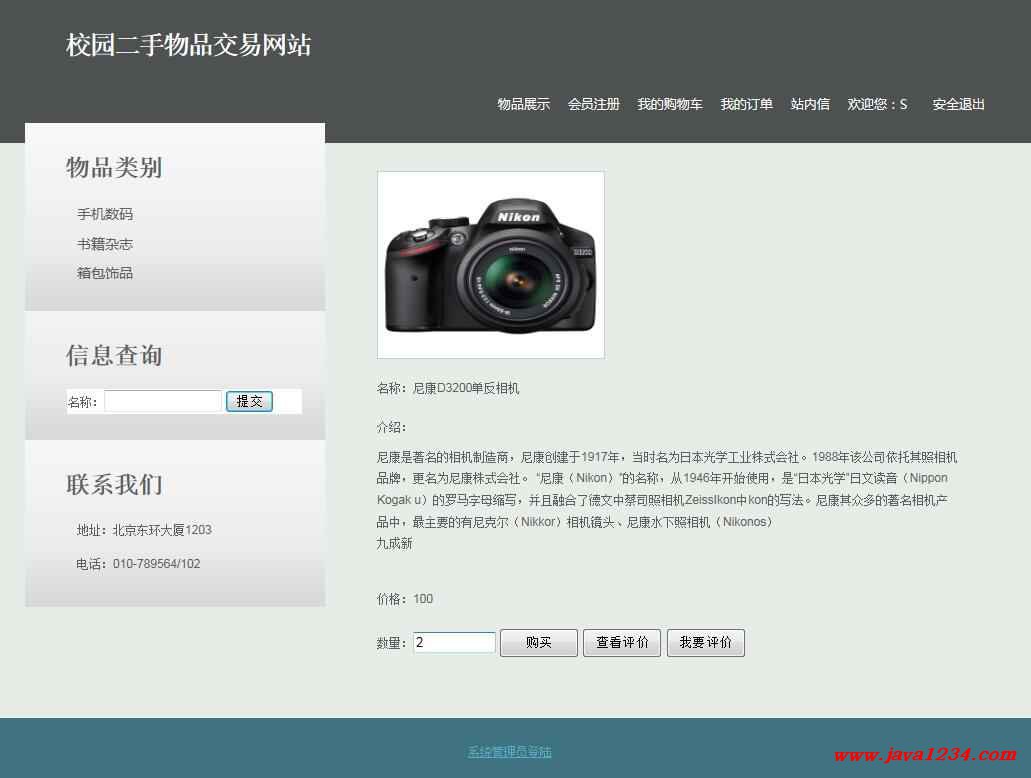Follow the 系统管理员登陆 footer link

509,752
